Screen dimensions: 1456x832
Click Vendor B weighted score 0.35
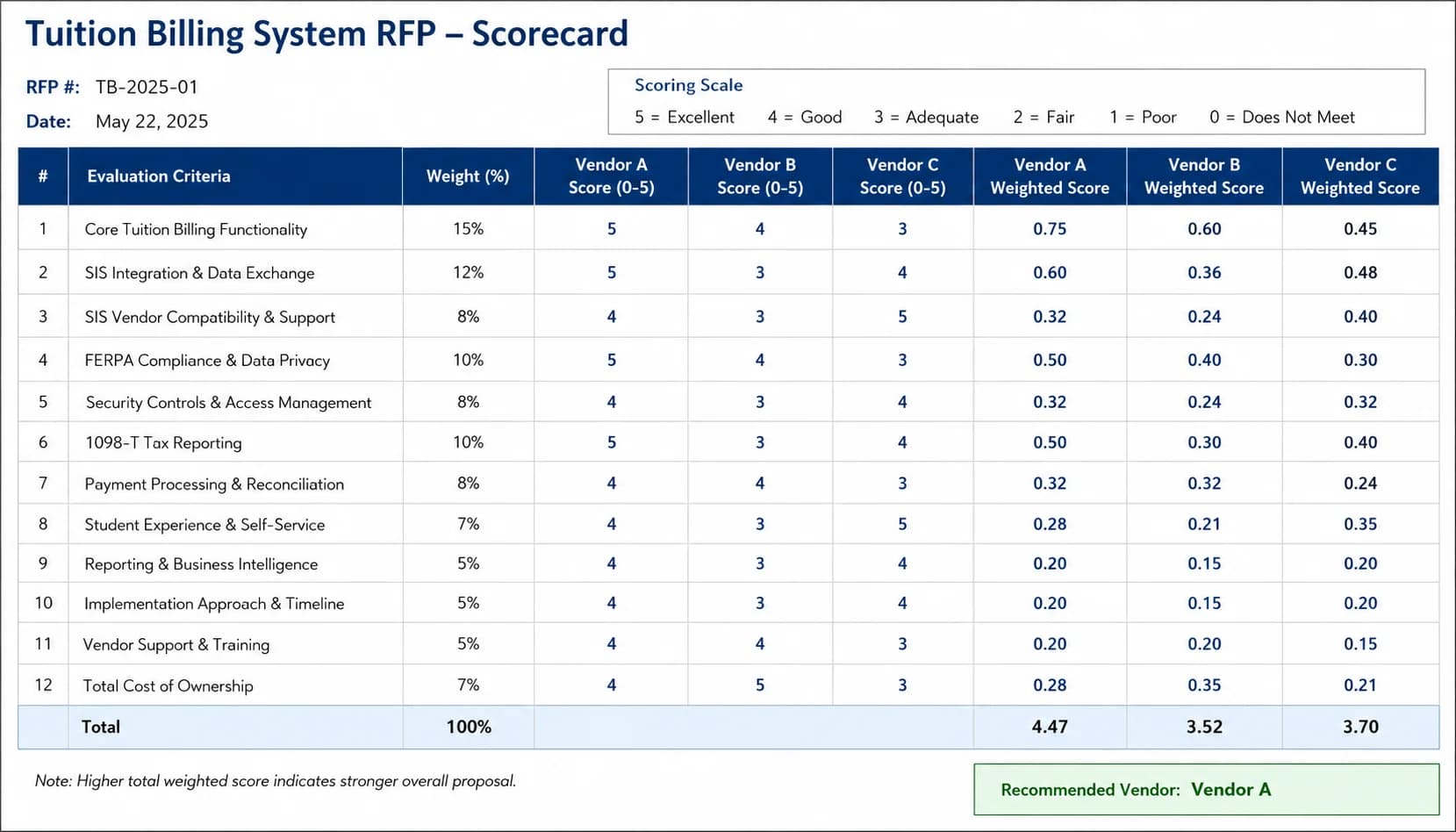(x=1204, y=685)
